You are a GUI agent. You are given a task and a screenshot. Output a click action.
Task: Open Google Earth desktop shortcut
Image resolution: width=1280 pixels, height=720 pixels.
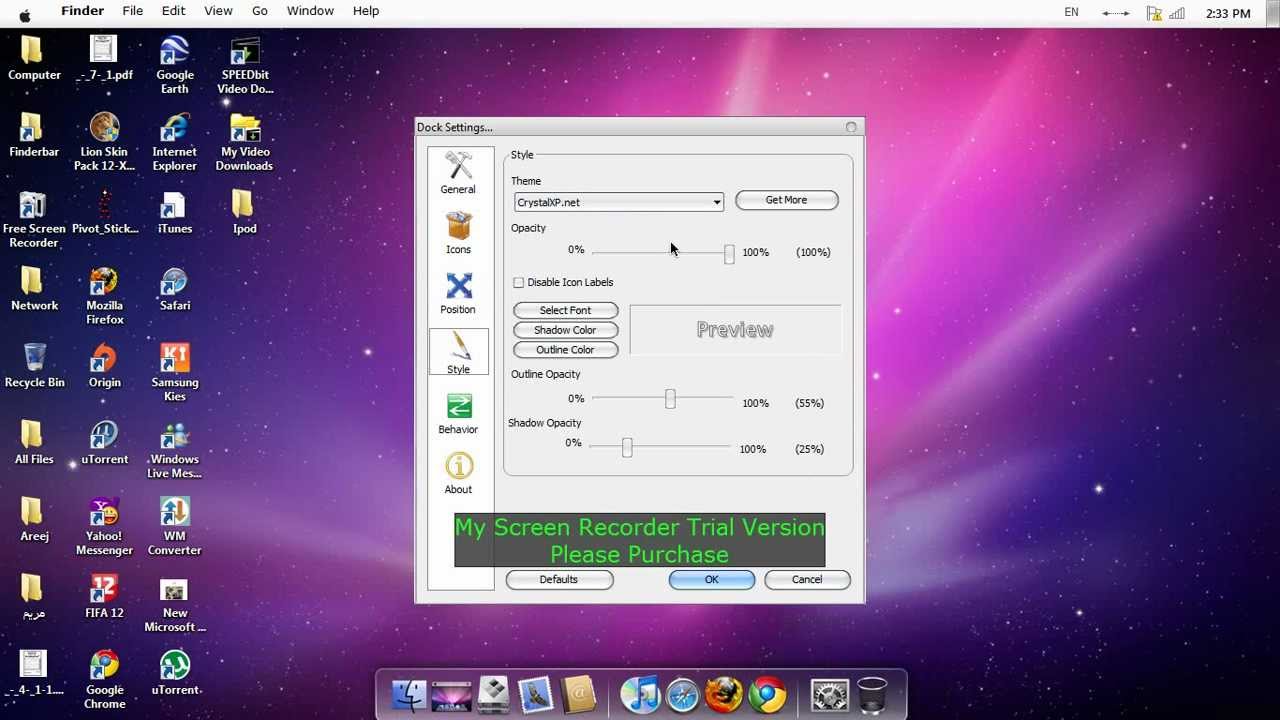coord(175,65)
